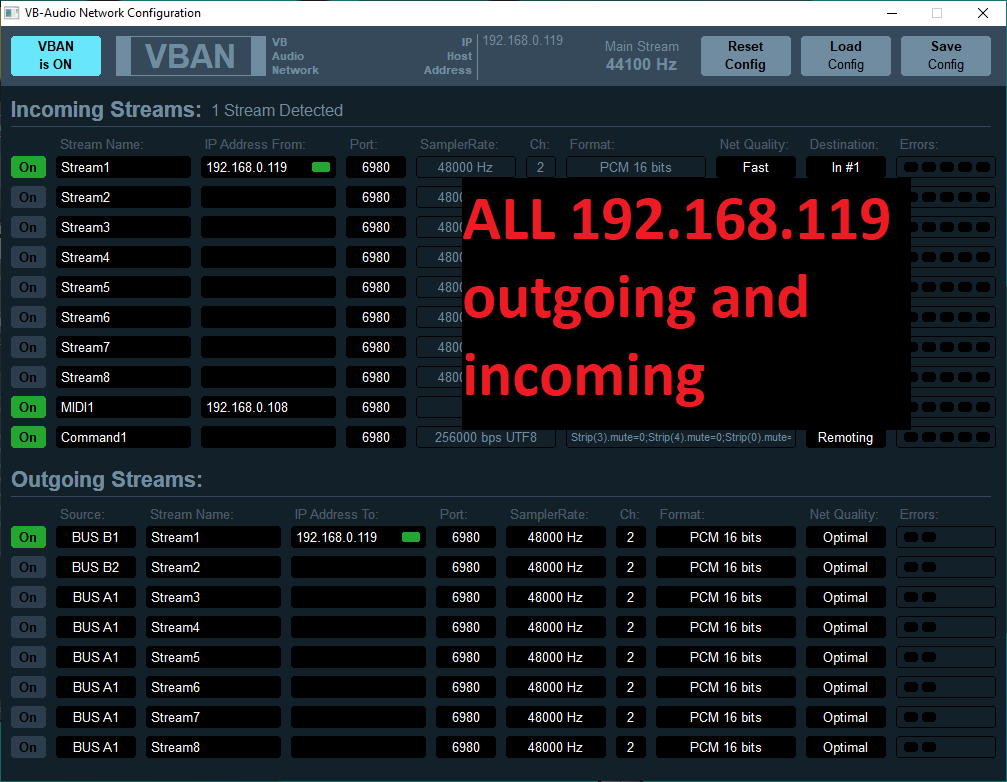The width and height of the screenshot is (1007, 782).
Task: Open Load Config
Action: 846,56
